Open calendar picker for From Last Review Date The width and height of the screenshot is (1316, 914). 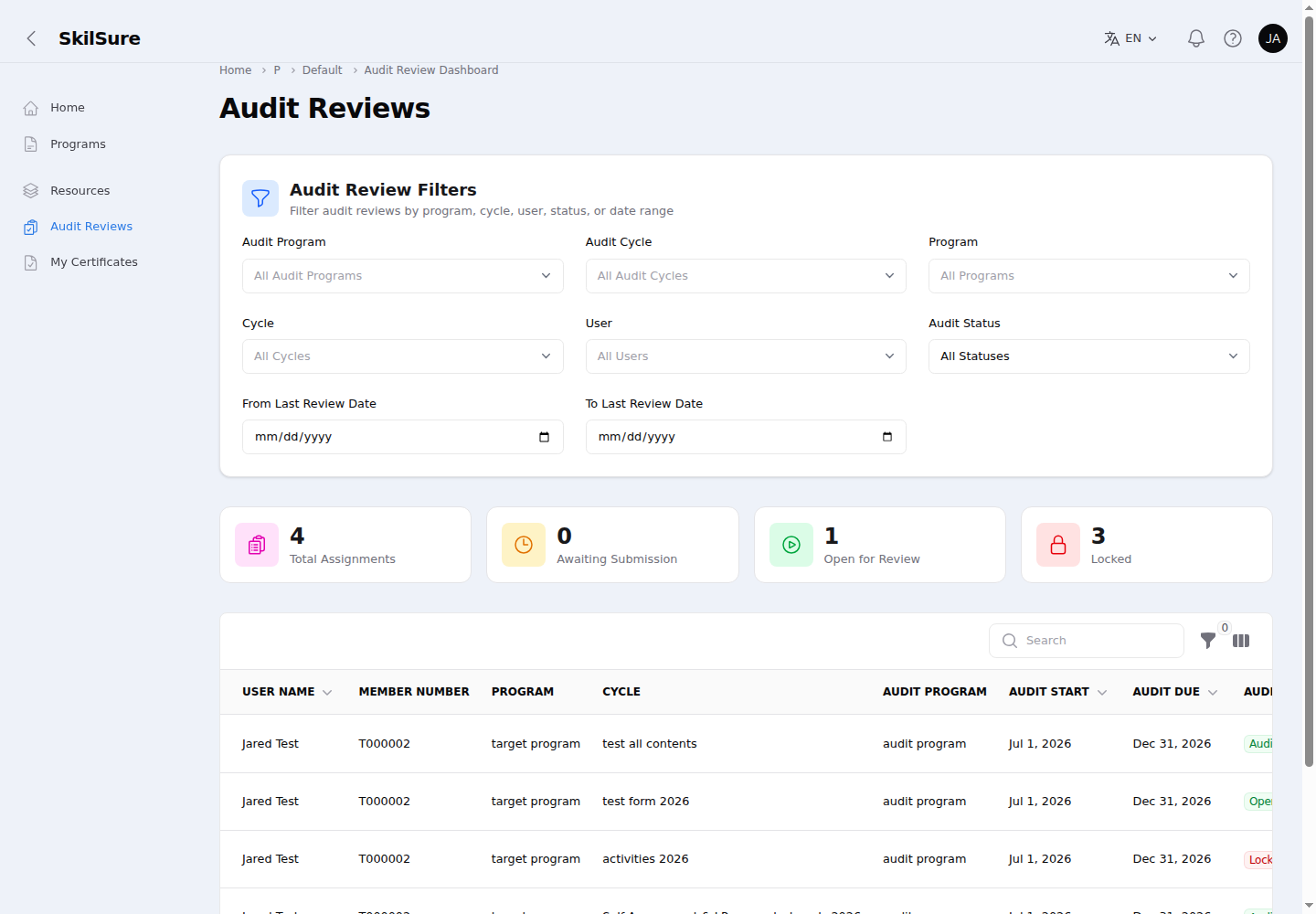[544, 437]
